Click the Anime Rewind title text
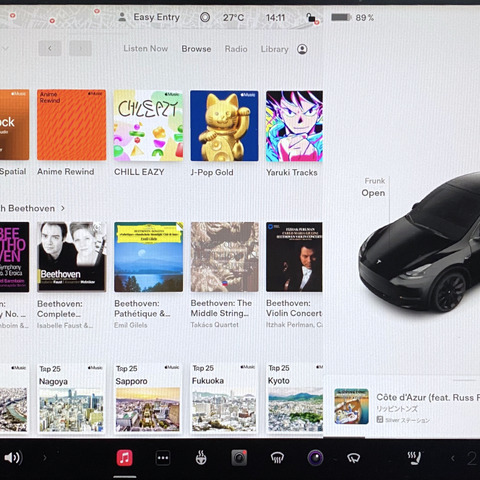Image resolution: width=480 pixels, height=480 pixels. click(66, 172)
